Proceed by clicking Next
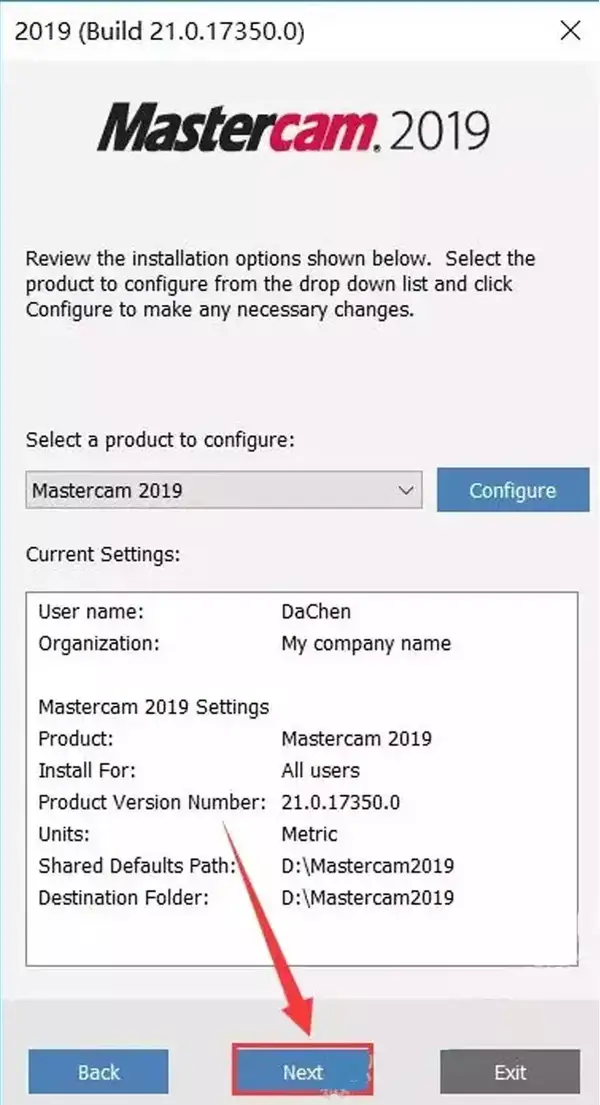This screenshot has width=600, height=1105. (303, 1072)
